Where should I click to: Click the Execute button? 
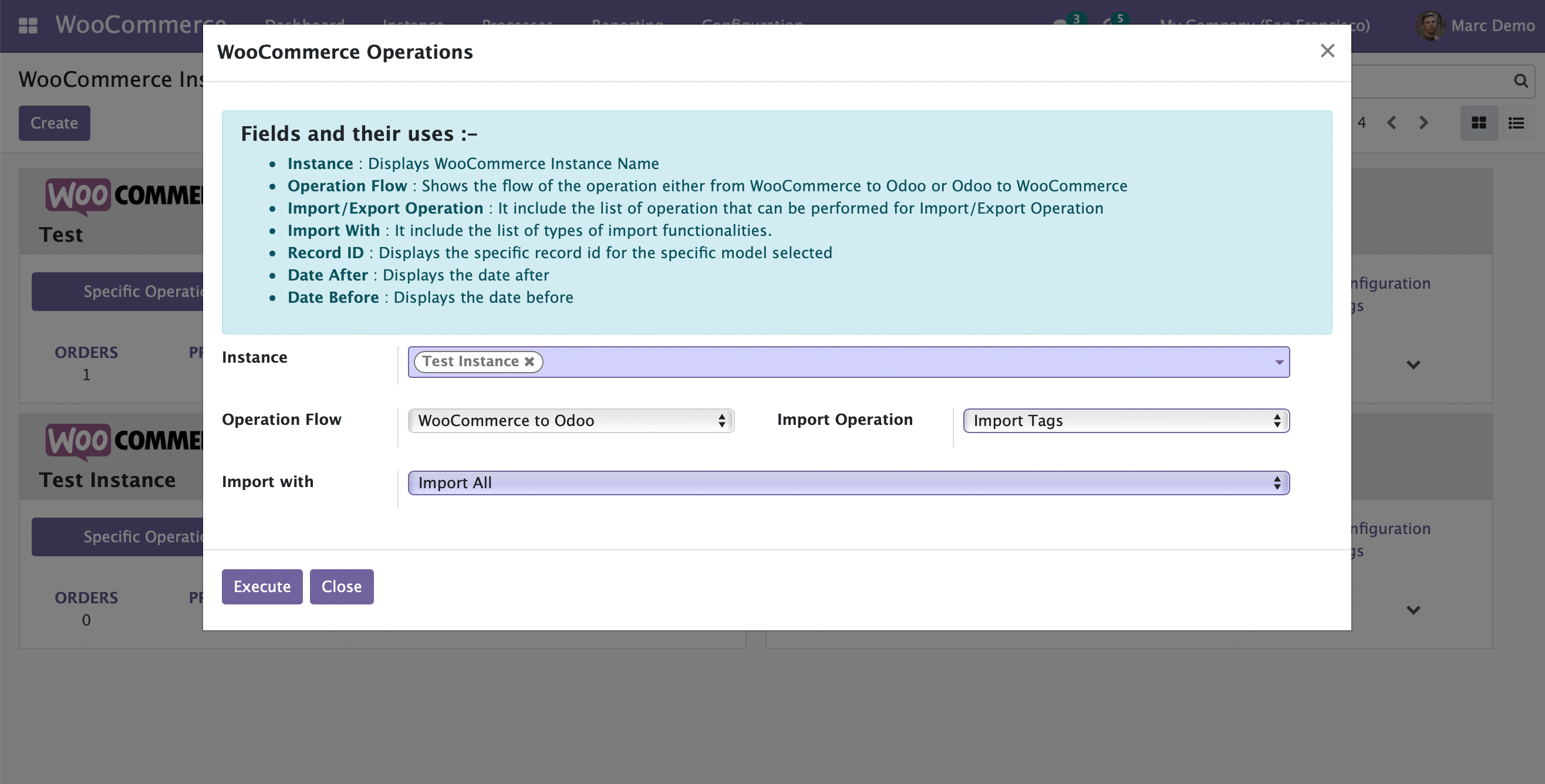[261, 586]
